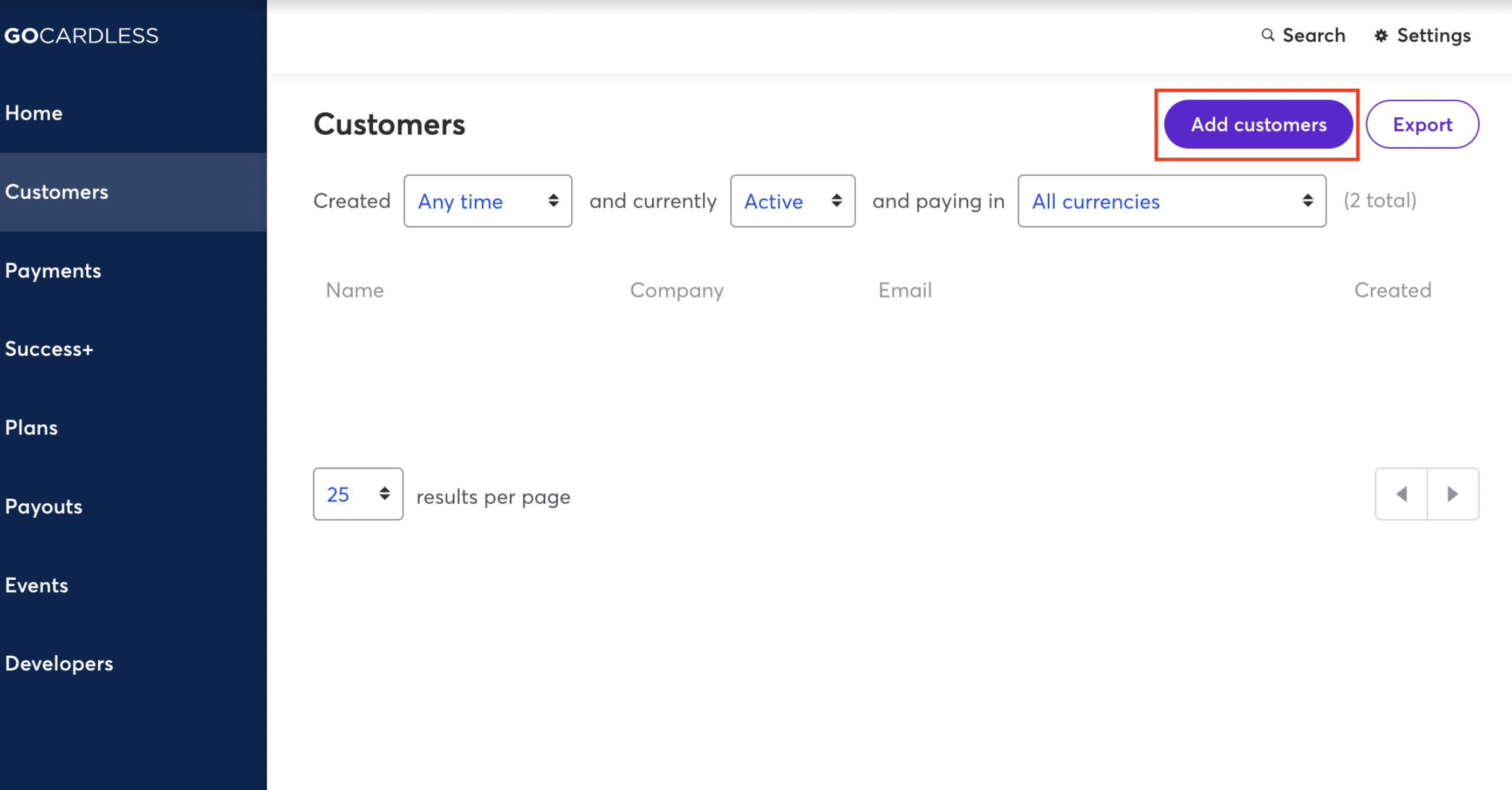
Task: Export the customers list
Action: point(1422,124)
